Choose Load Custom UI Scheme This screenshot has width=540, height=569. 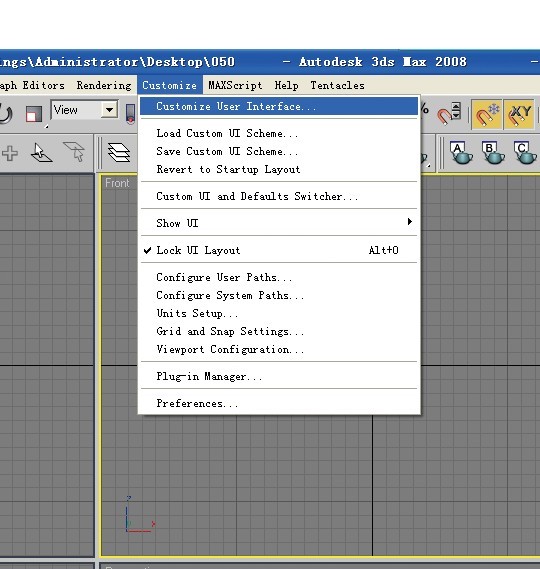point(279,133)
